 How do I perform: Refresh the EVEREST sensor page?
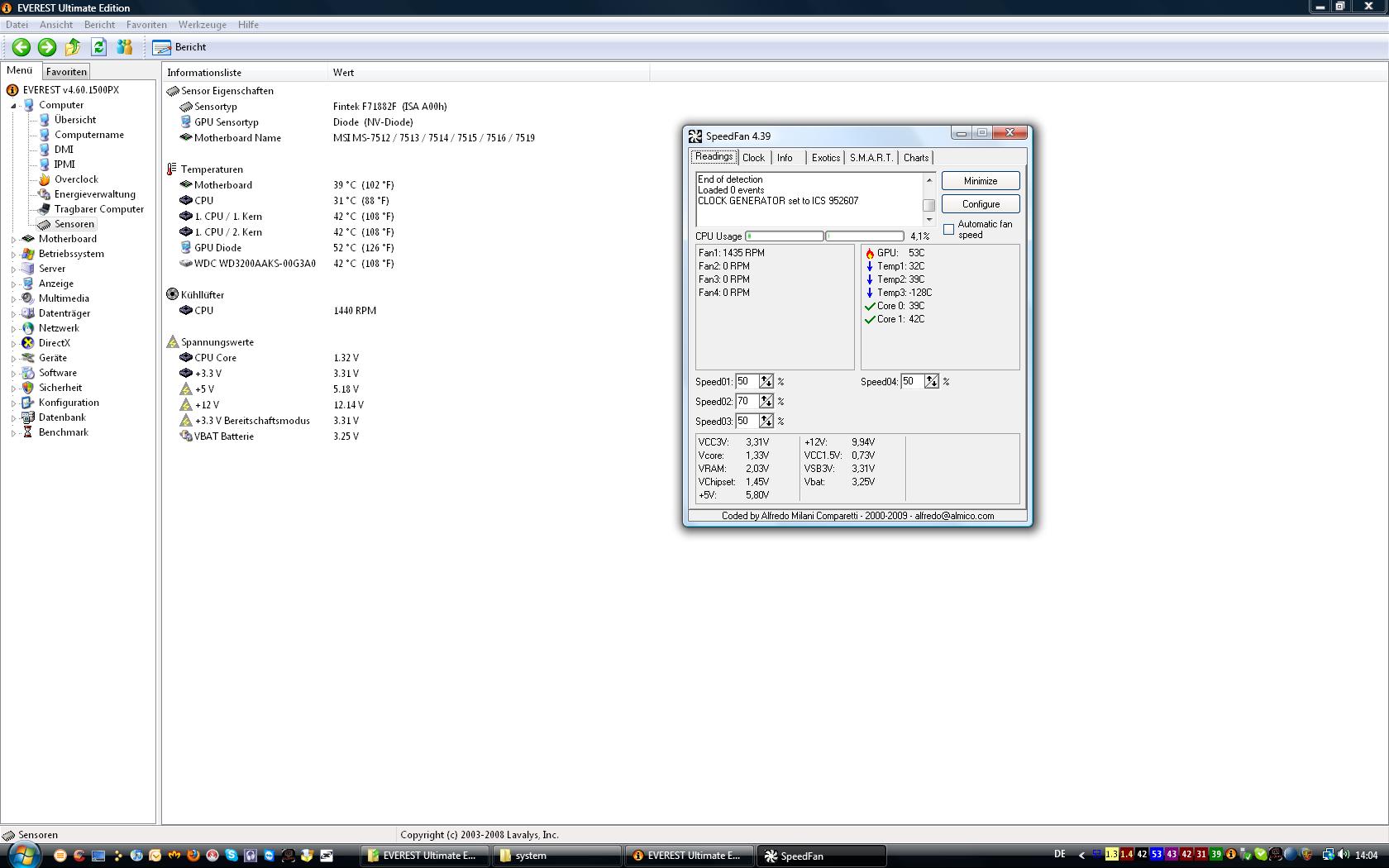tap(99, 47)
